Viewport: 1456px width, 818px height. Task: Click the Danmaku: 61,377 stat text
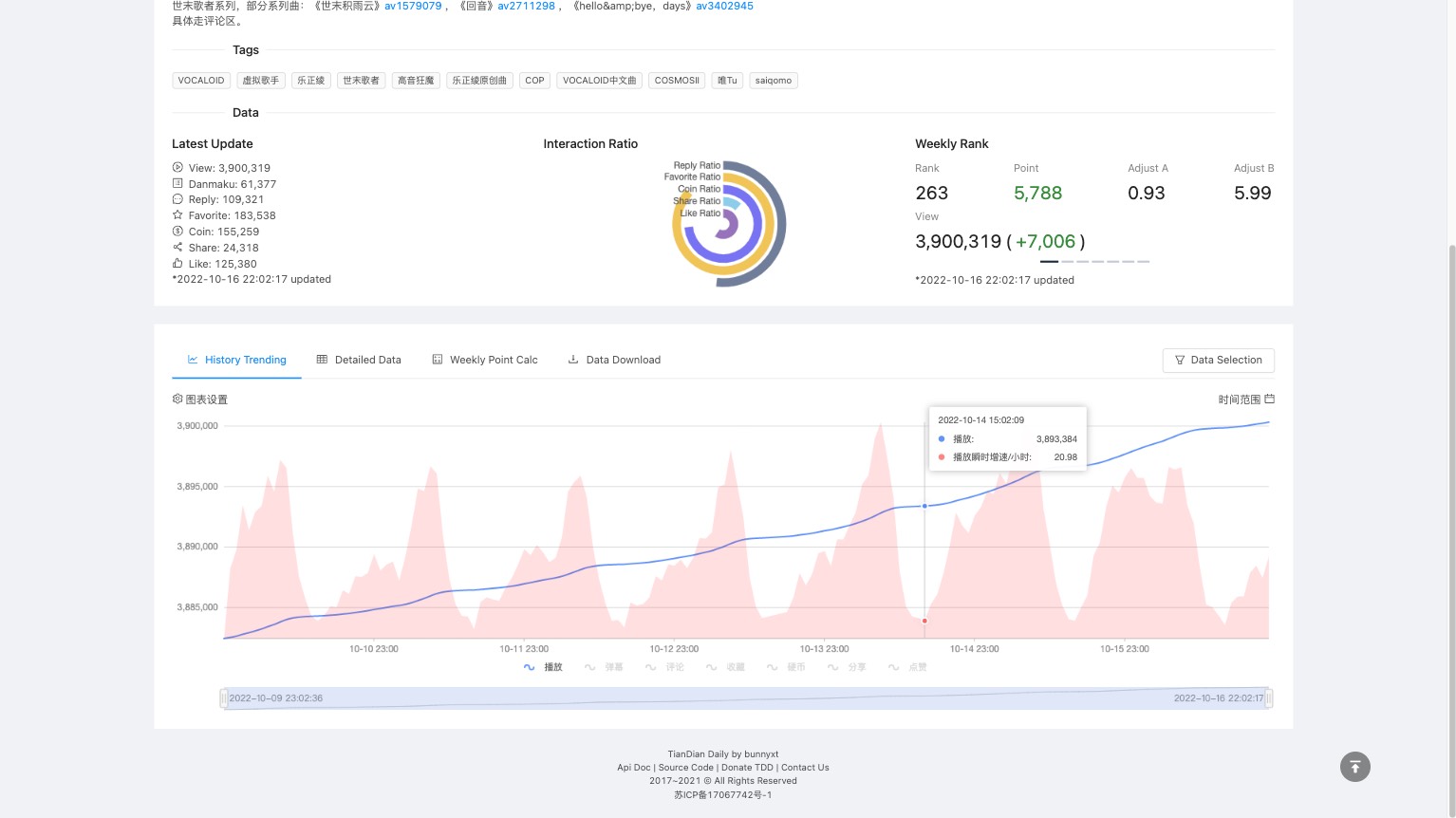coord(233,184)
